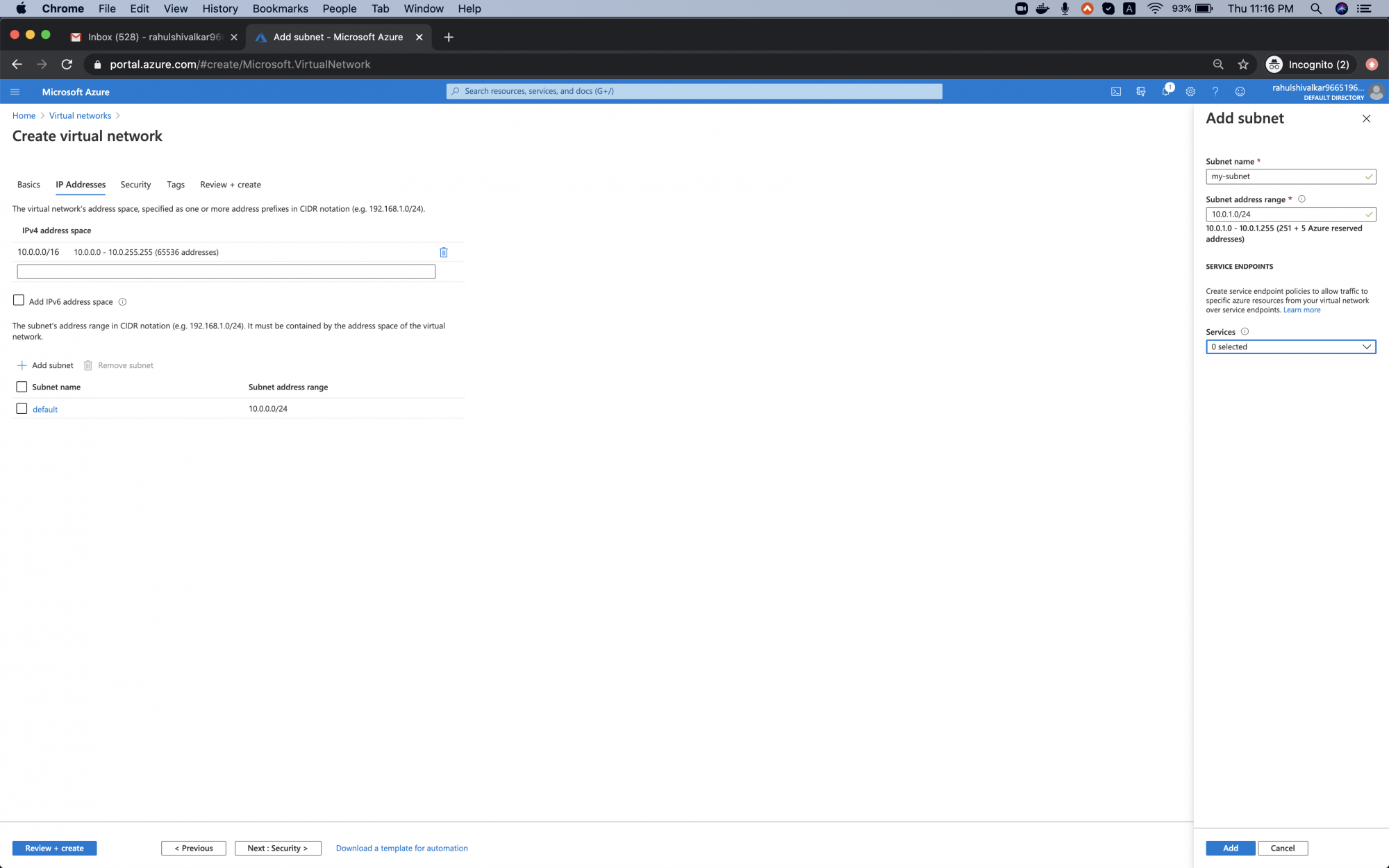Screen dimensions: 1389x868
Task: Delete the 10.0.0.0/16 address space
Action: (x=443, y=252)
